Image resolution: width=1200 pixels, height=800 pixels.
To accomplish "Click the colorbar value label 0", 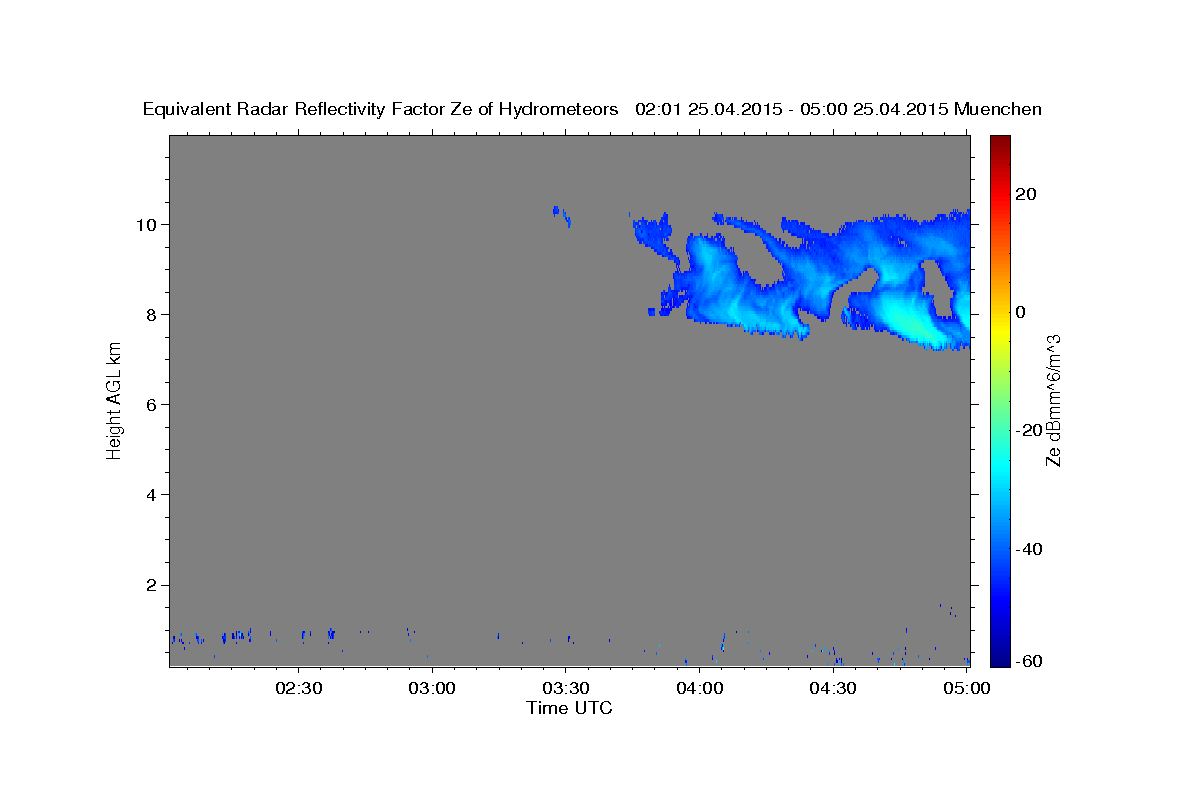I will (1022, 312).
